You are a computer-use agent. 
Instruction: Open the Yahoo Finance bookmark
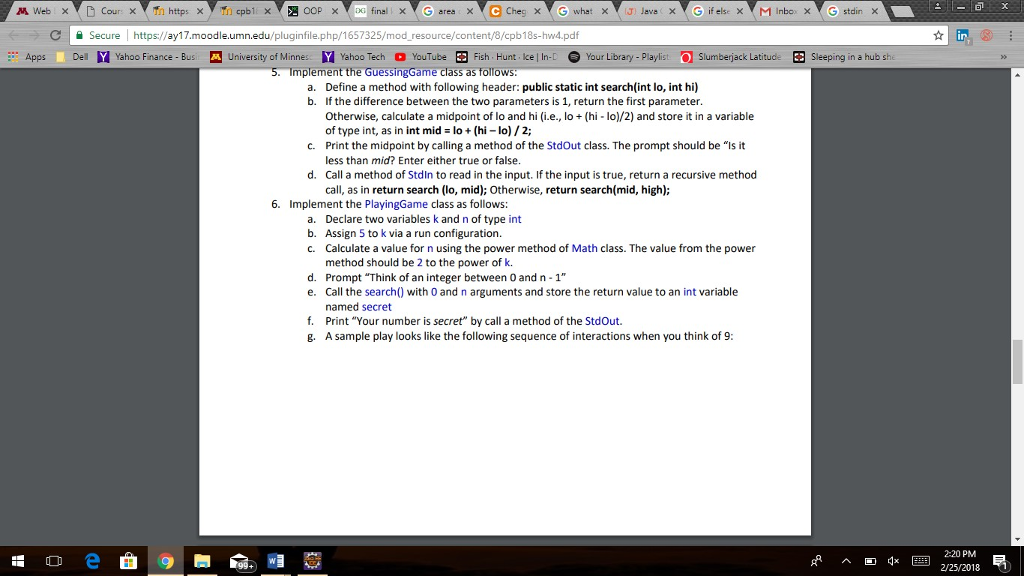[145, 58]
